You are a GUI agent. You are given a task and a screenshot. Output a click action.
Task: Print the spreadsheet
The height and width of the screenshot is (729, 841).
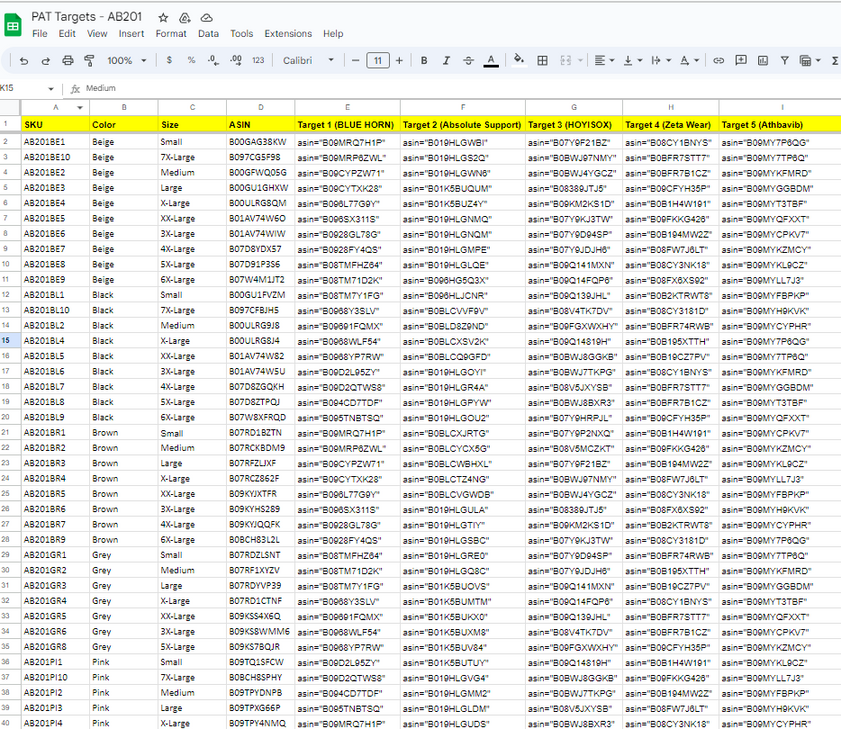click(68, 61)
